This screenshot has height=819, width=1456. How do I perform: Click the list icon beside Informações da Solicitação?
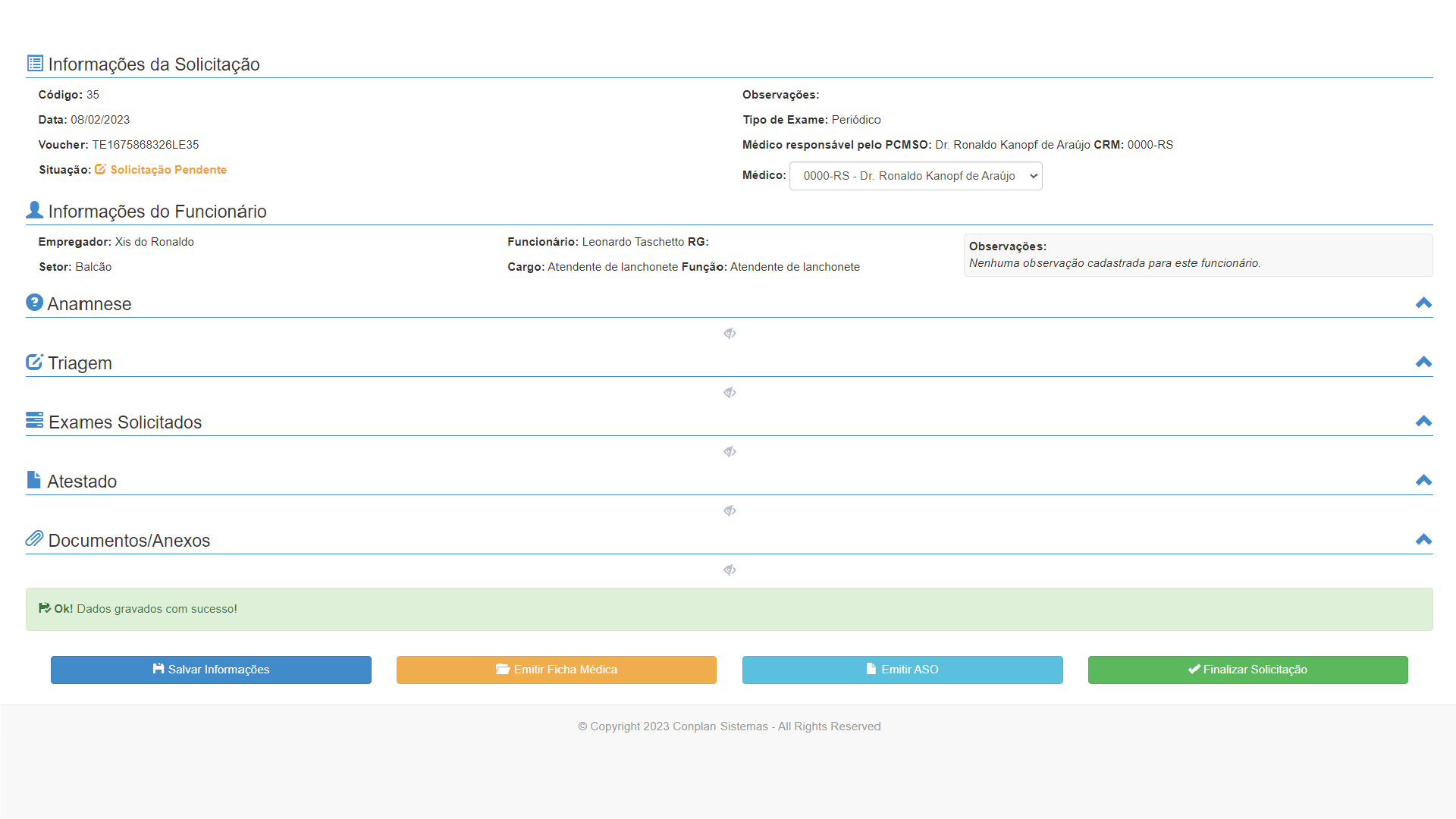35,63
